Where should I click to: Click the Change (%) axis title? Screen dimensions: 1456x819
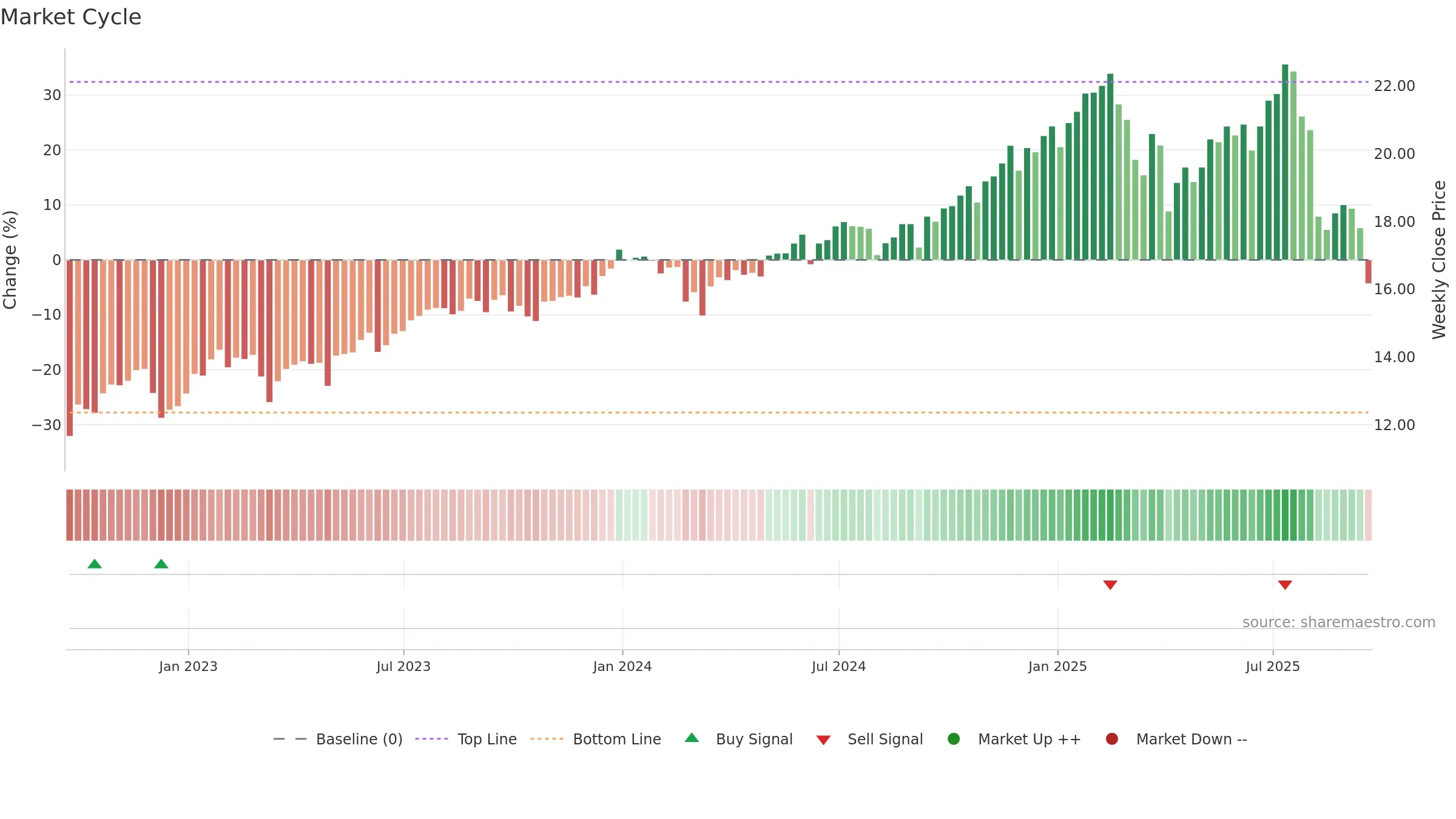pos(10,260)
